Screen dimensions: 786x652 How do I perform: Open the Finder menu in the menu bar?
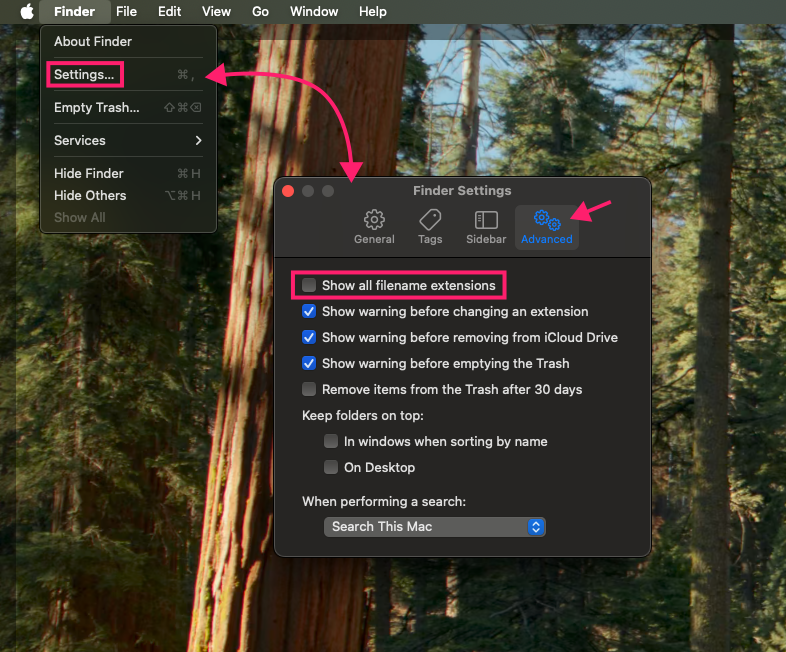tap(74, 12)
